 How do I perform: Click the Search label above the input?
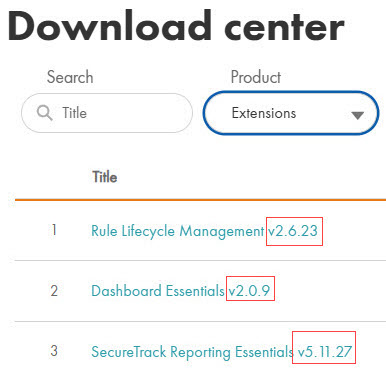(70, 77)
